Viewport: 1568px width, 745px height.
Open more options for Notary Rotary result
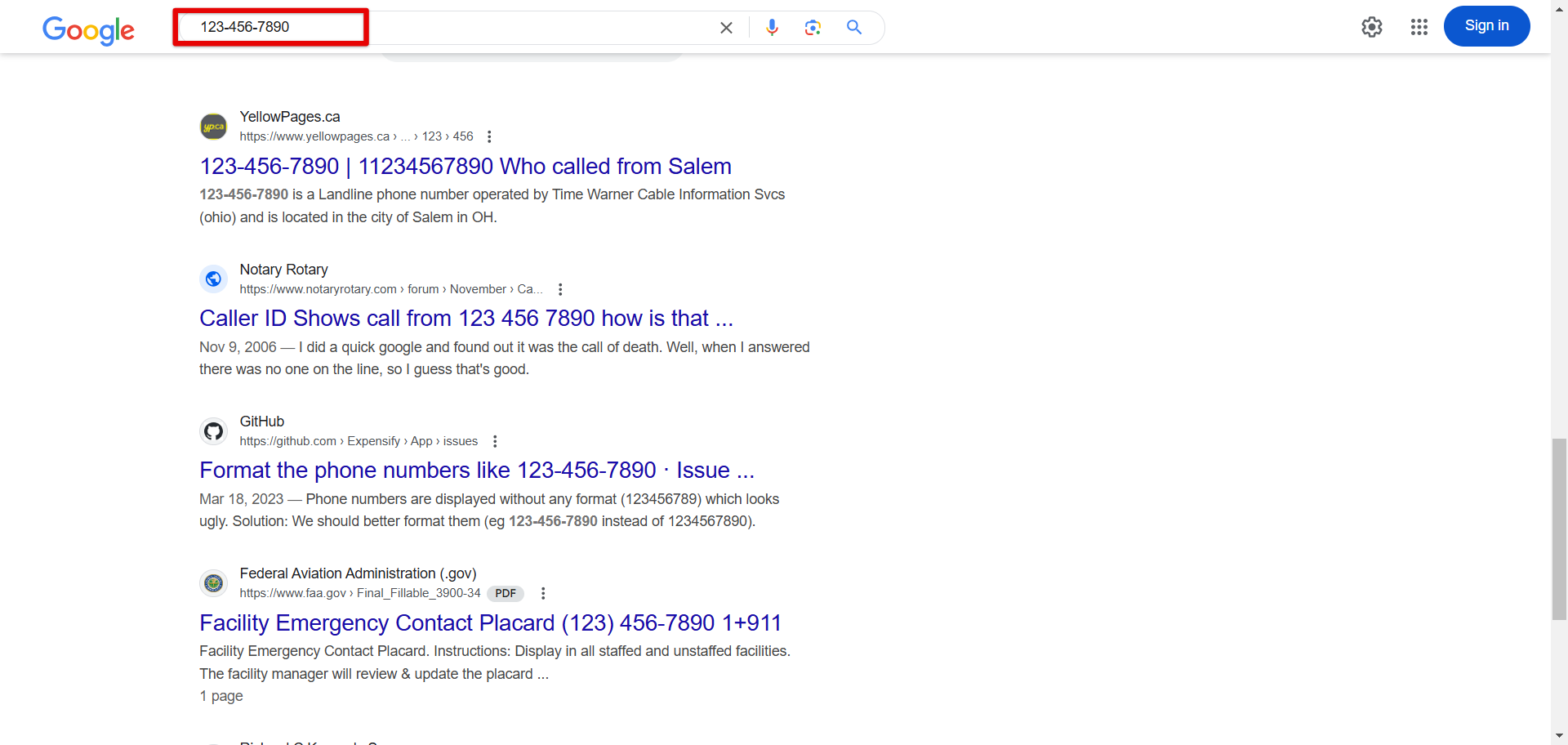pyautogui.click(x=560, y=289)
